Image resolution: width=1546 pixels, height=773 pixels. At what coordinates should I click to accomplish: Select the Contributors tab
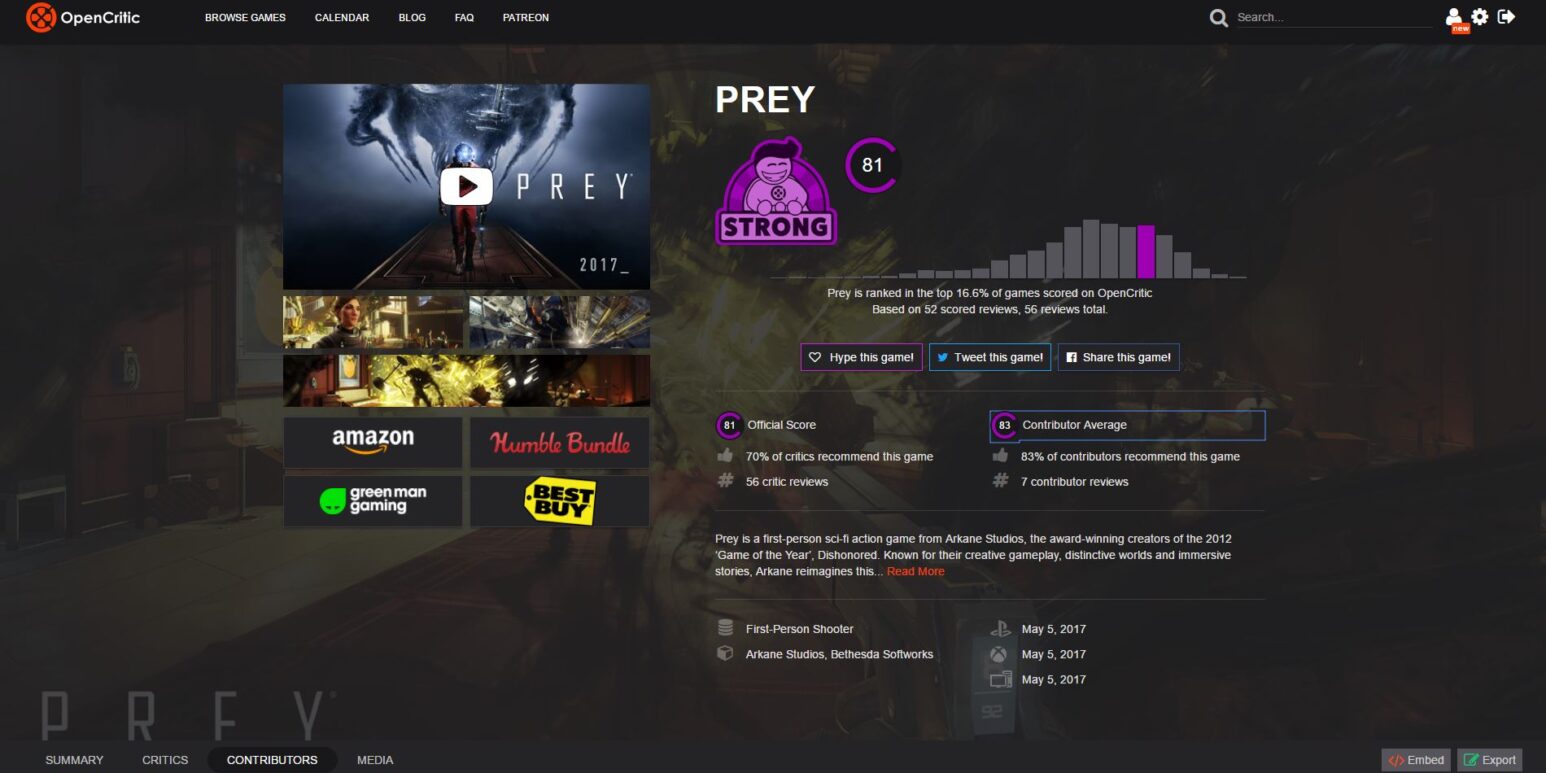click(272, 760)
